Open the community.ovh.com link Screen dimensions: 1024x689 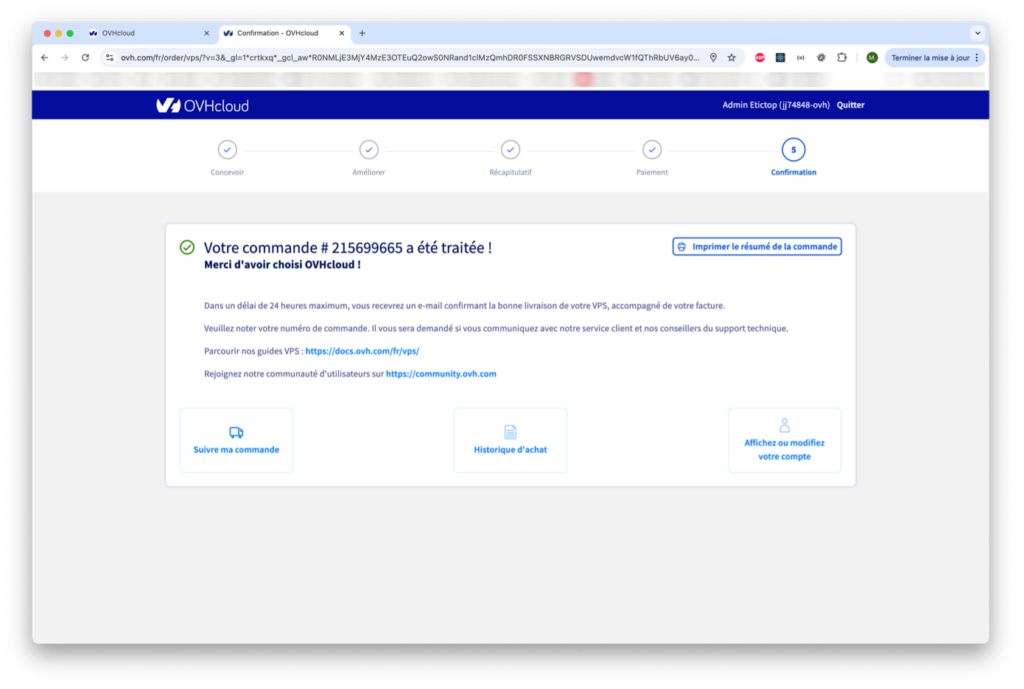coord(441,374)
